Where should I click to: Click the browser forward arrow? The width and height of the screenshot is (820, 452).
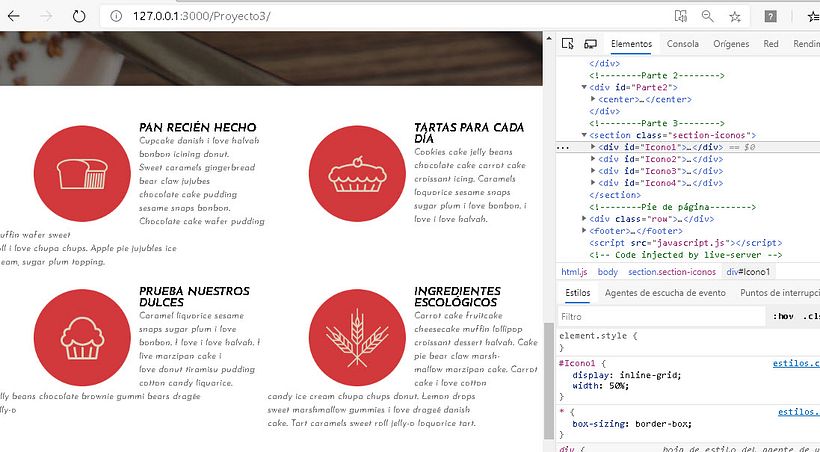point(47,16)
